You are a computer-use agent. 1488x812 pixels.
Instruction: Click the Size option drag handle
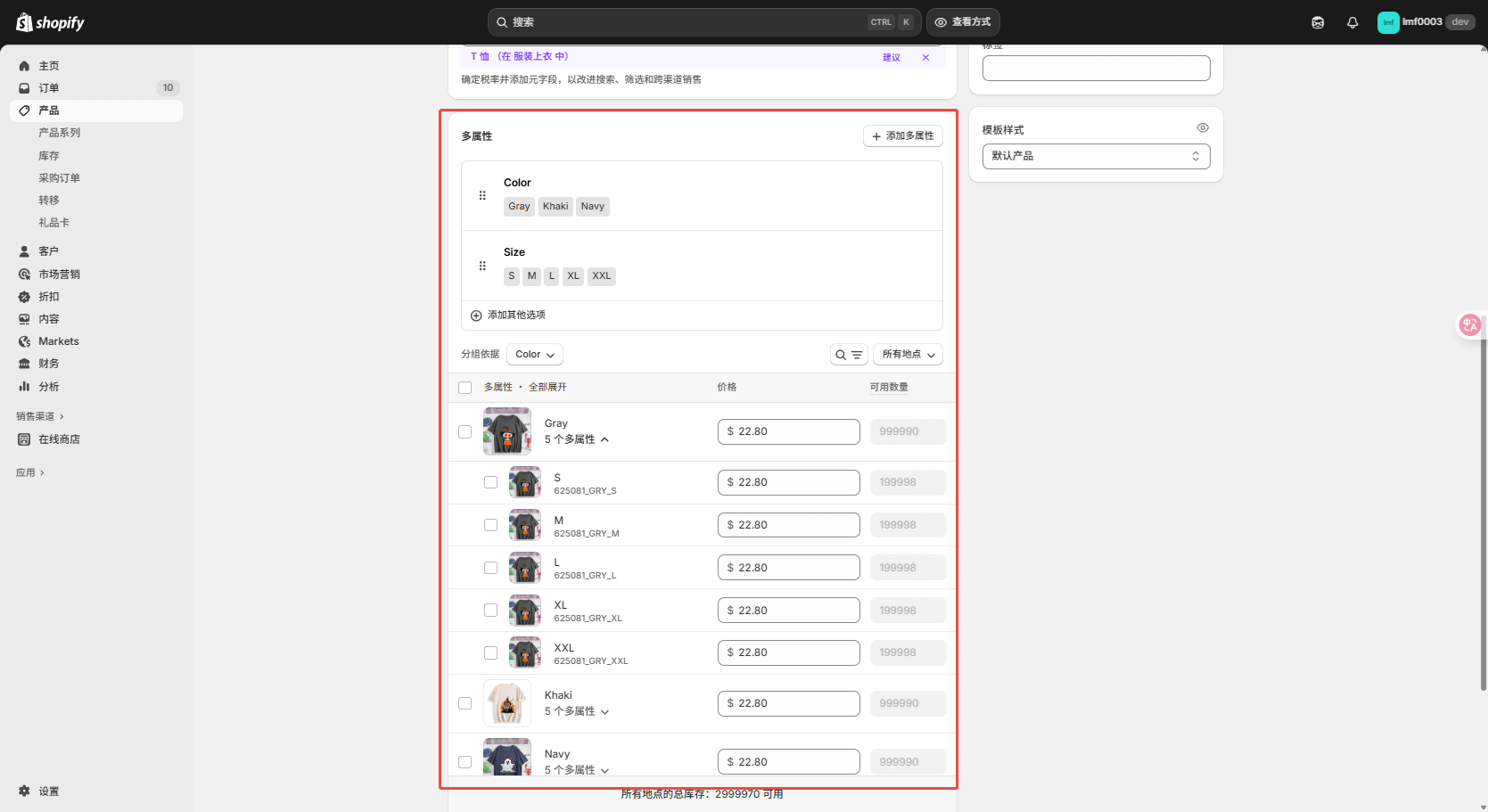[x=482, y=266]
